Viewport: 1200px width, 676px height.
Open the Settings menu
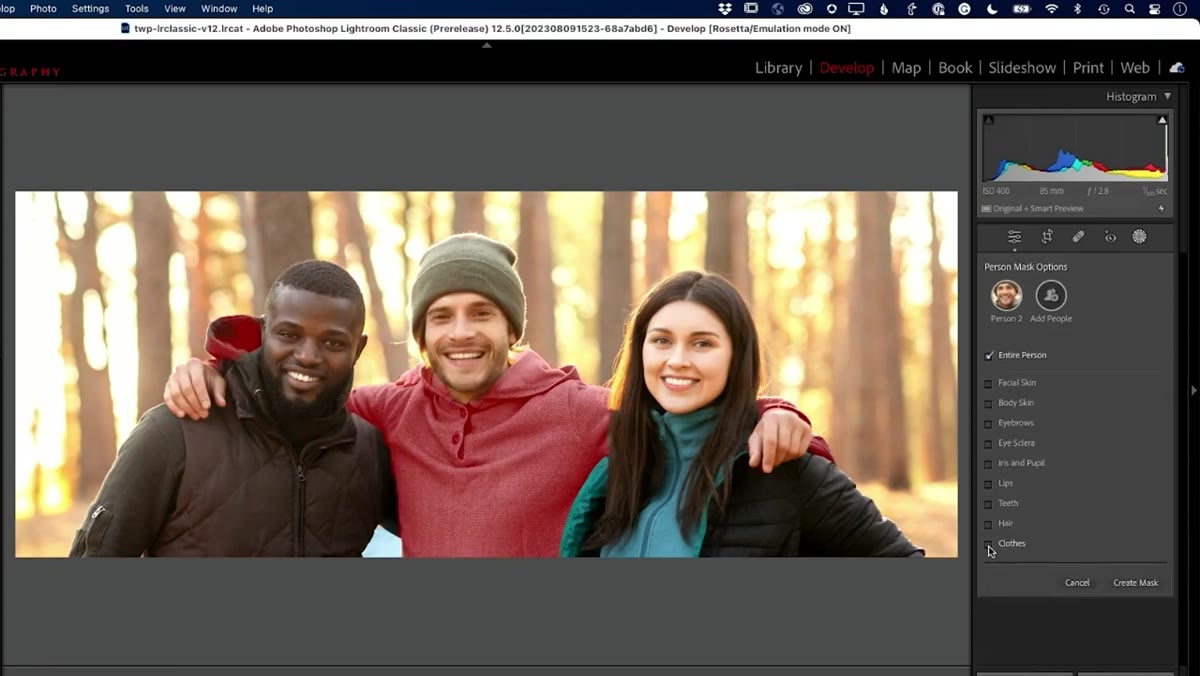[x=90, y=8]
